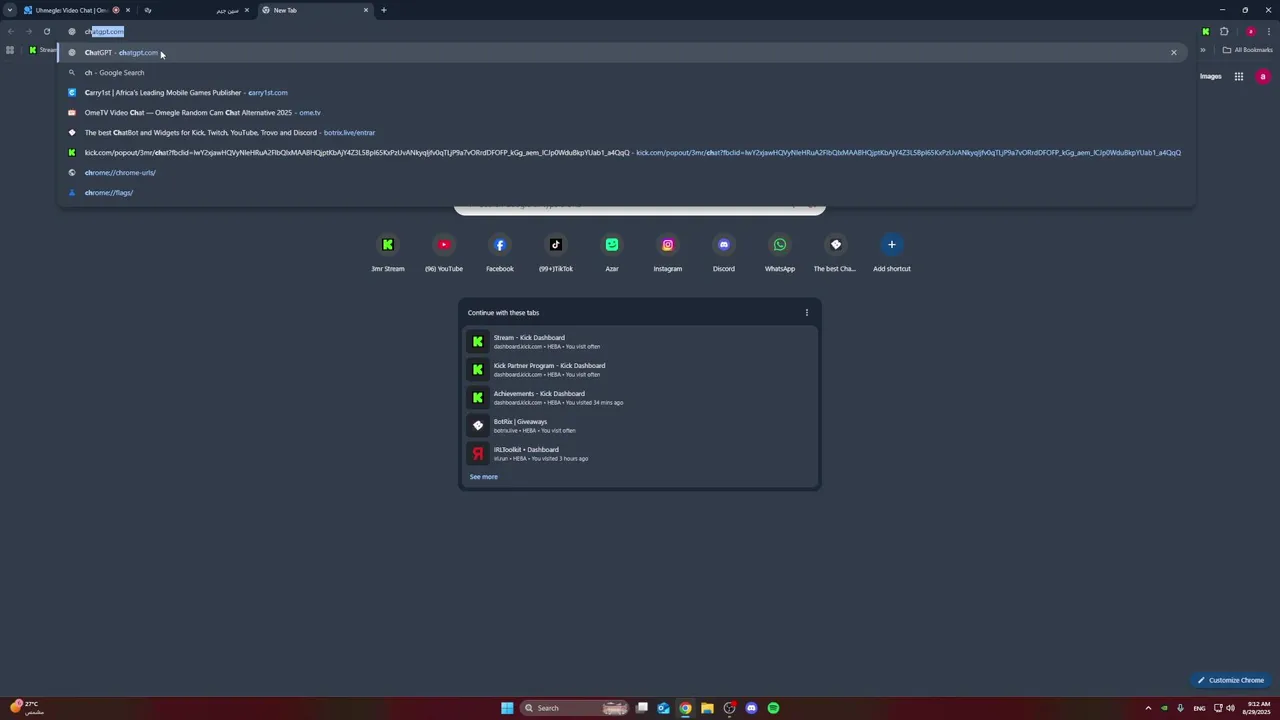Expand hidden bookmarks with the chevron
This screenshot has width=1280, height=720.
point(1203,50)
